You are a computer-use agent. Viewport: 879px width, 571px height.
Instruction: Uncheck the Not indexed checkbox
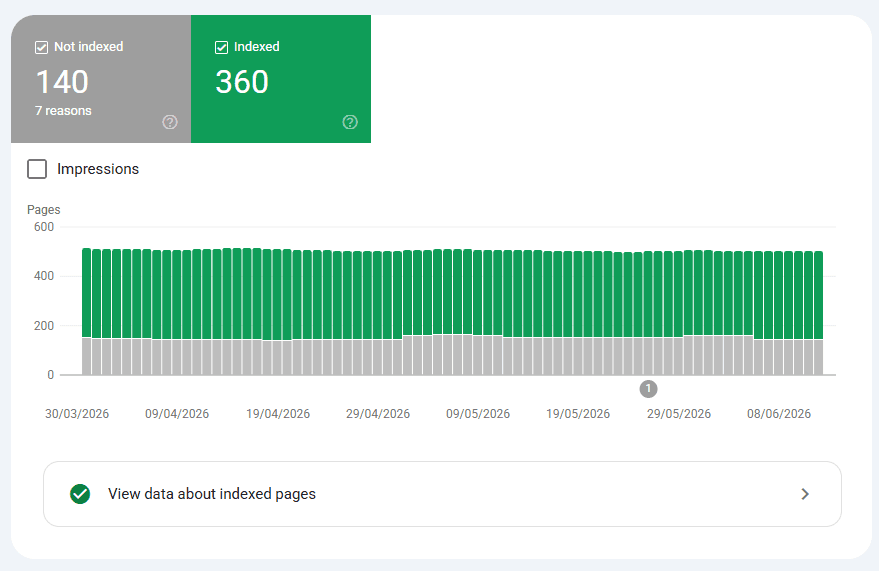41,48
